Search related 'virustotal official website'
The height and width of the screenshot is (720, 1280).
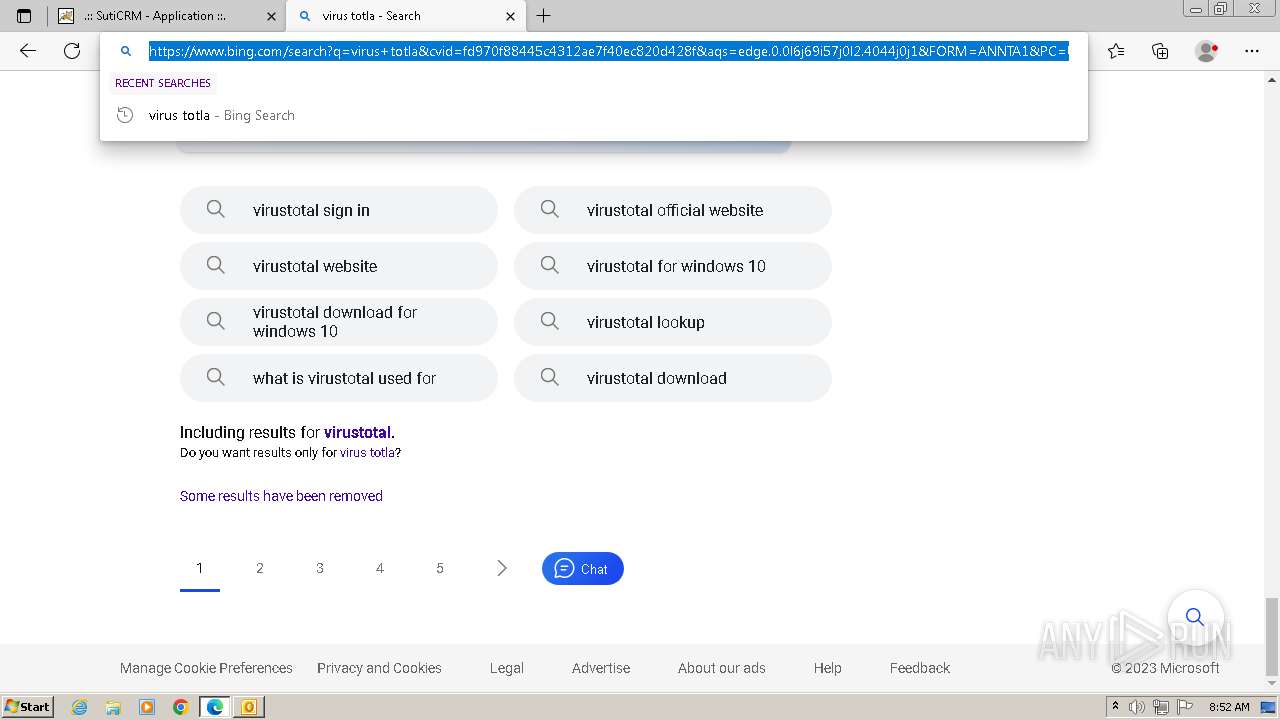click(673, 210)
